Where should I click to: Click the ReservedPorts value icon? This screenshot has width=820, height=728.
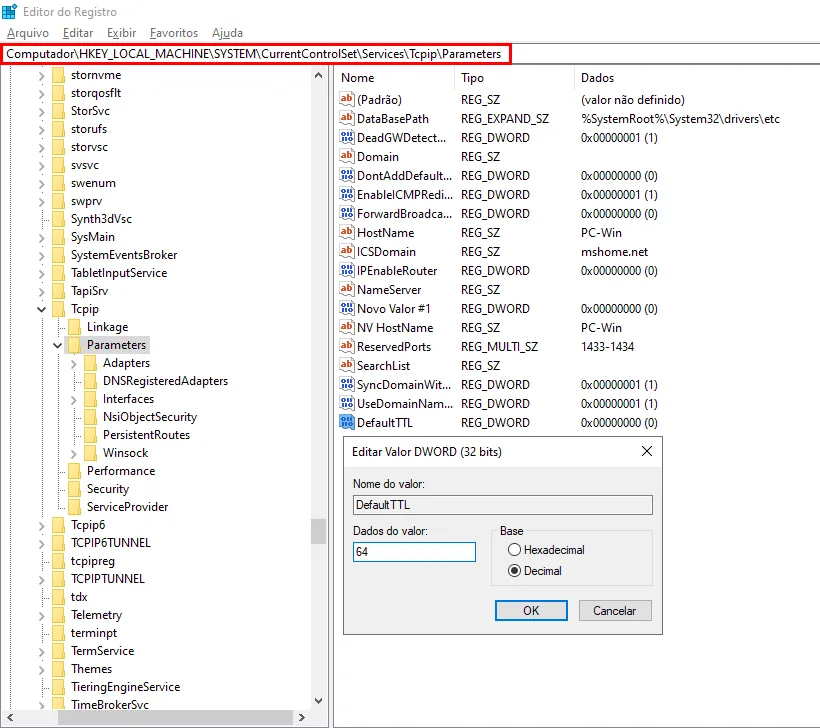[346, 346]
